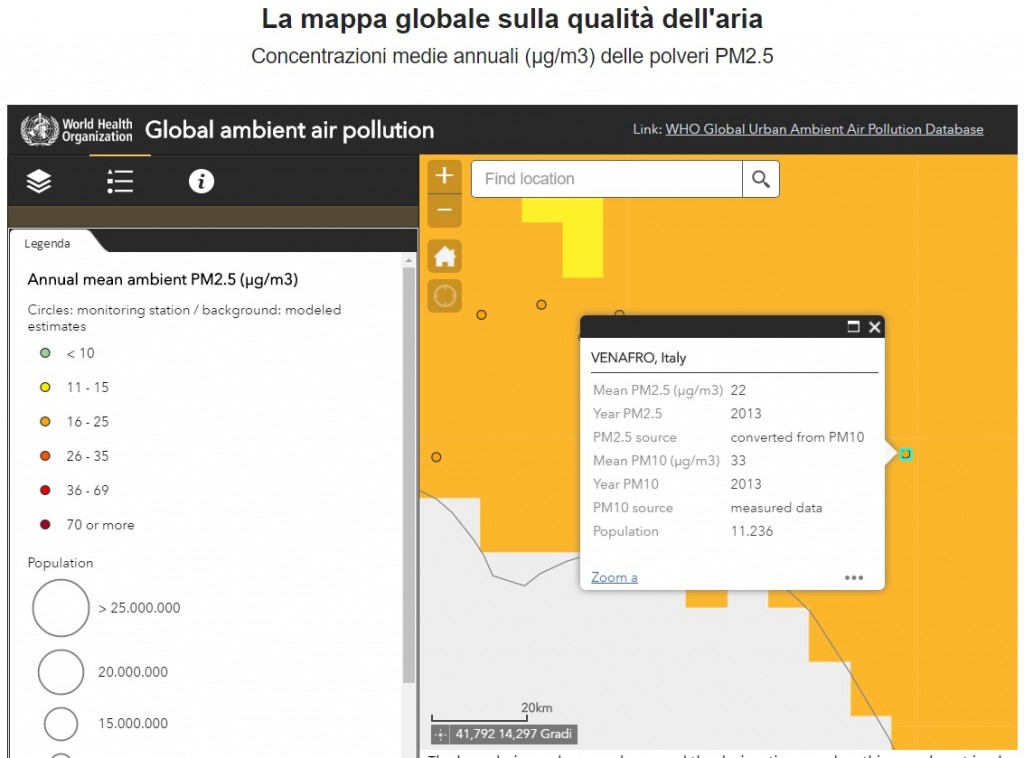
Task: Click the magnifying glass search icon
Action: click(761, 179)
